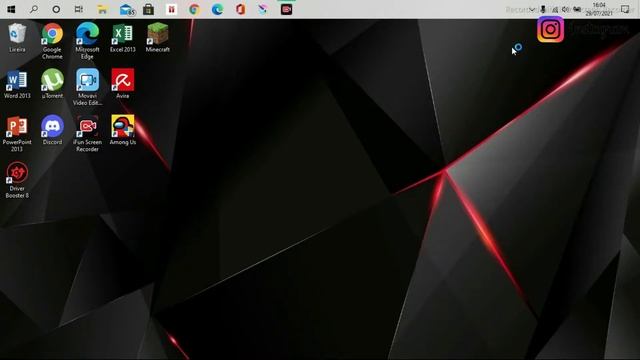
Task: Select the Driver Booster 8 shortcut
Action: click(x=17, y=180)
